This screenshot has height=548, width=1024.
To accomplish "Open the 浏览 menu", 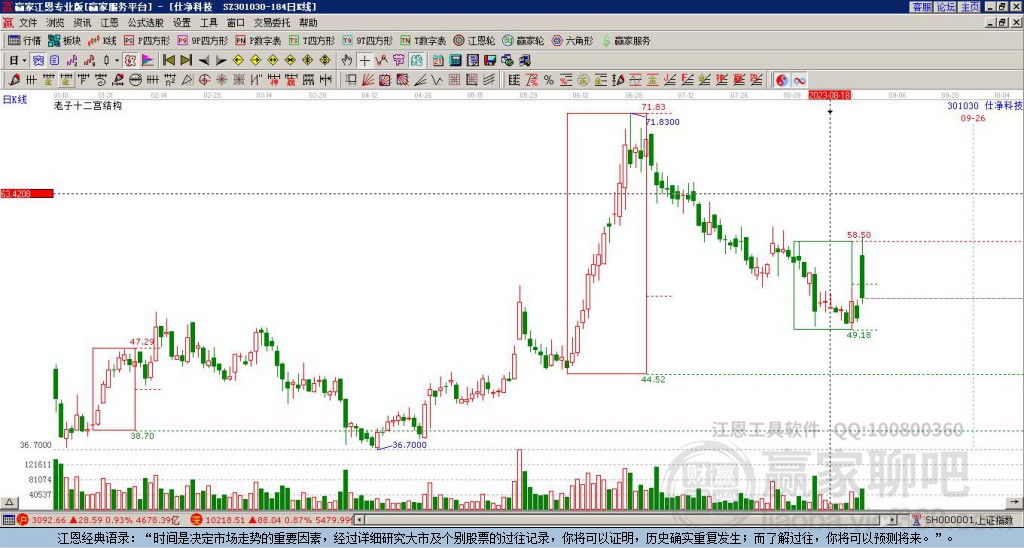I will (x=56, y=23).
